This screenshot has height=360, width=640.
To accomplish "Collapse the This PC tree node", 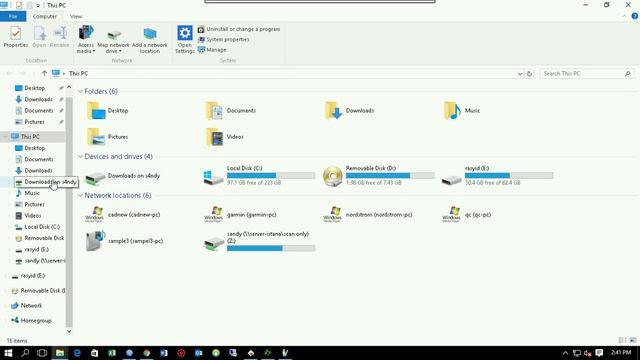I will 5,137.
